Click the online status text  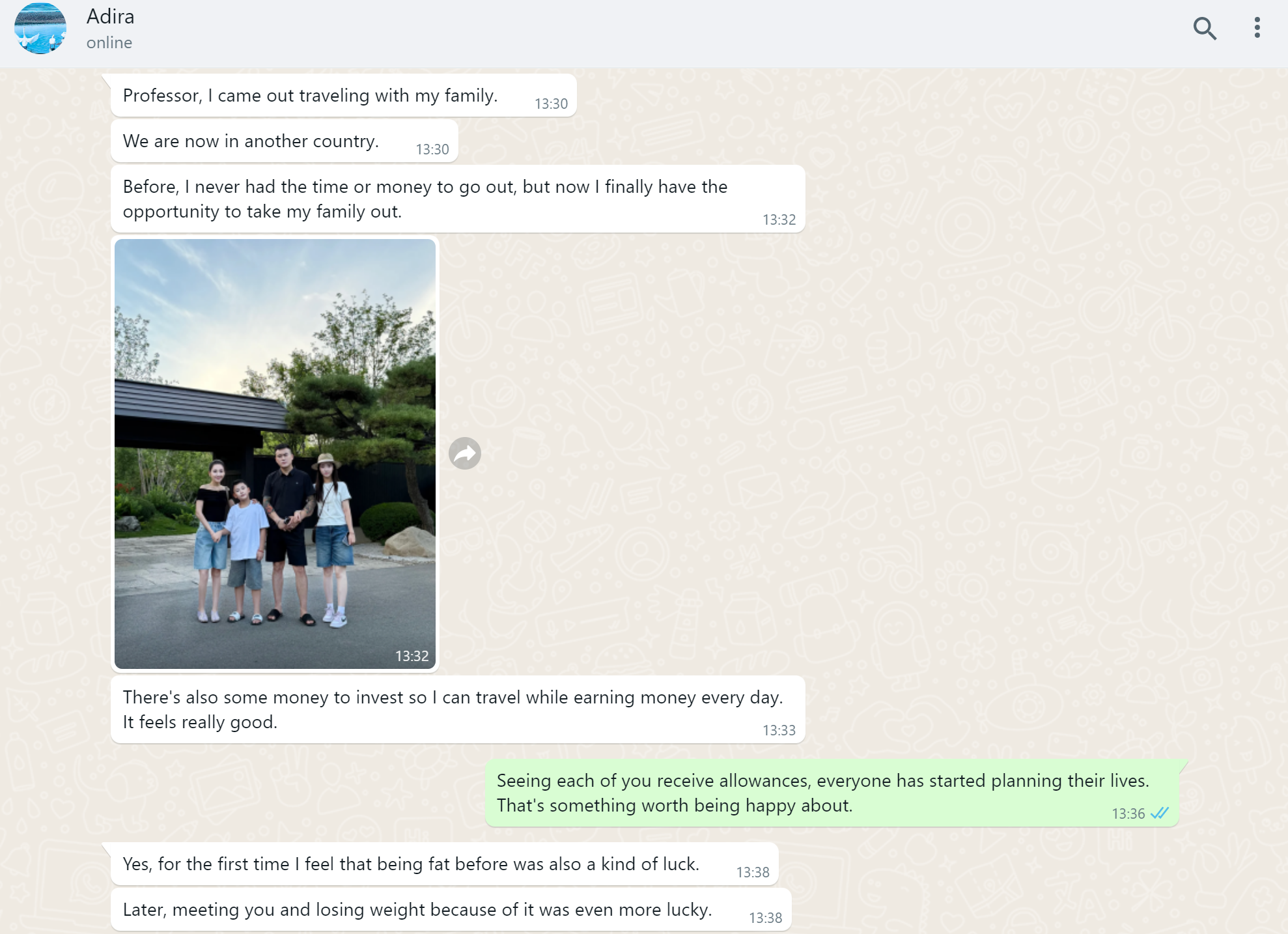(x=109, y=43)
